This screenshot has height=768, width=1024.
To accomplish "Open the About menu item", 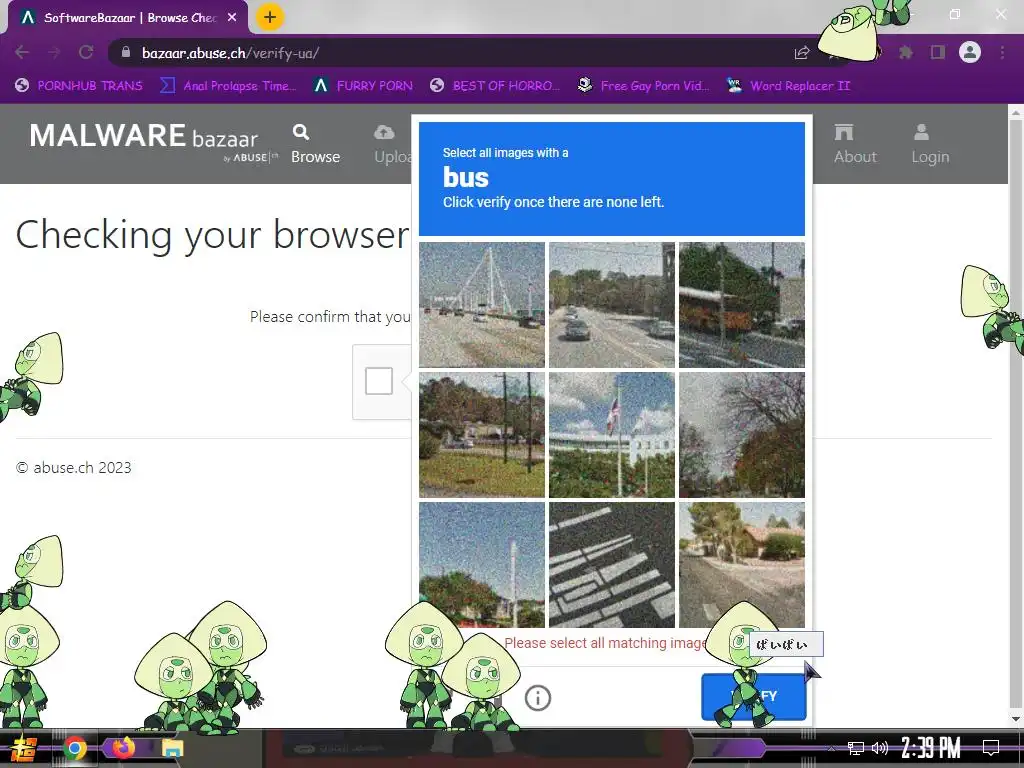I will 854,144.
